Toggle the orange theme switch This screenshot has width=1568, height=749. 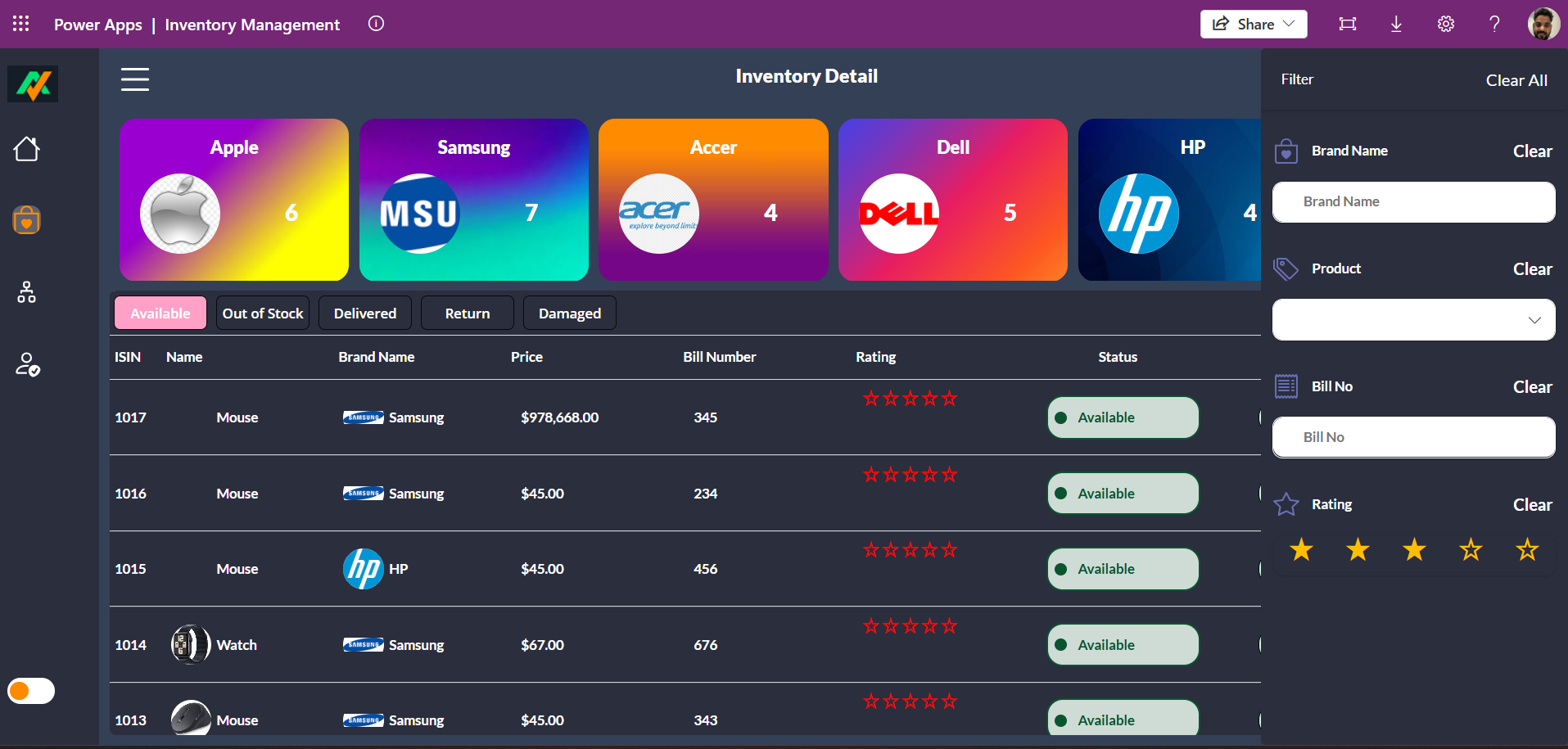(31, 691)
